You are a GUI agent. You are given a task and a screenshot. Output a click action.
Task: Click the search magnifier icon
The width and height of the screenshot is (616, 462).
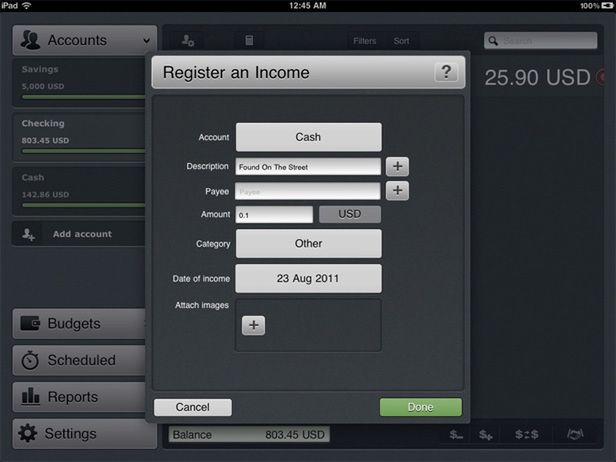(493, 40)
